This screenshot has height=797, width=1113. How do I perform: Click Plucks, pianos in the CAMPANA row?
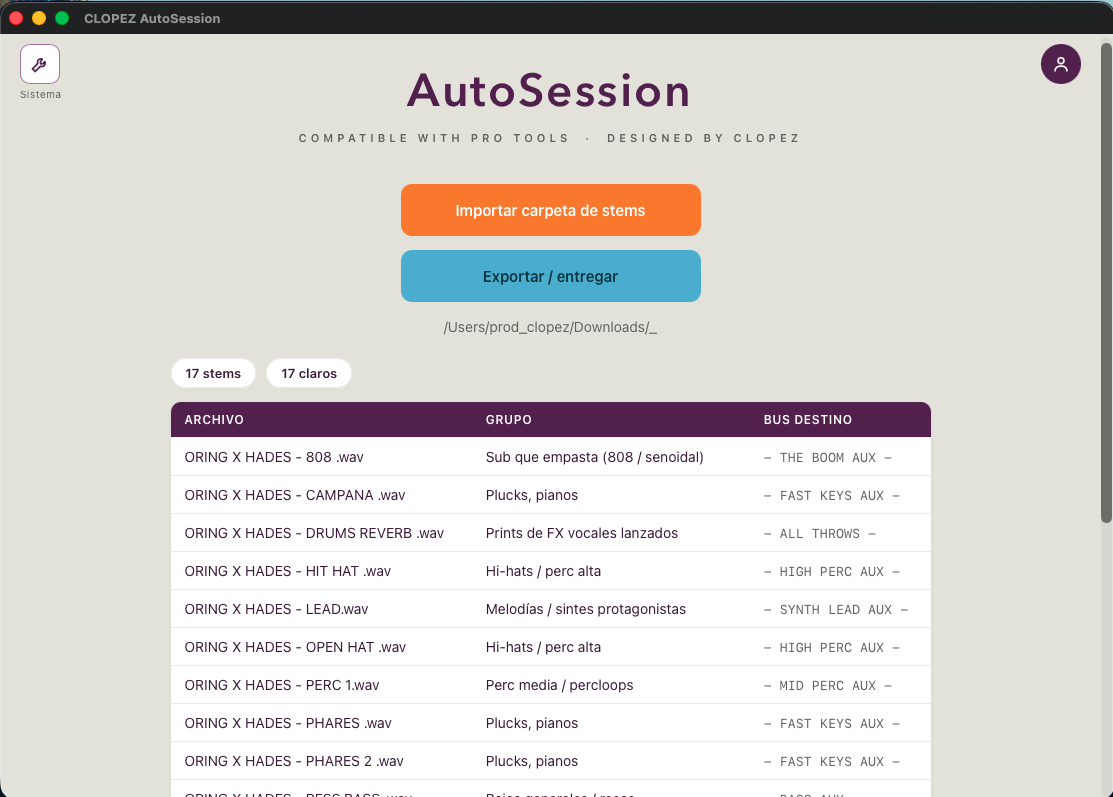532,495
